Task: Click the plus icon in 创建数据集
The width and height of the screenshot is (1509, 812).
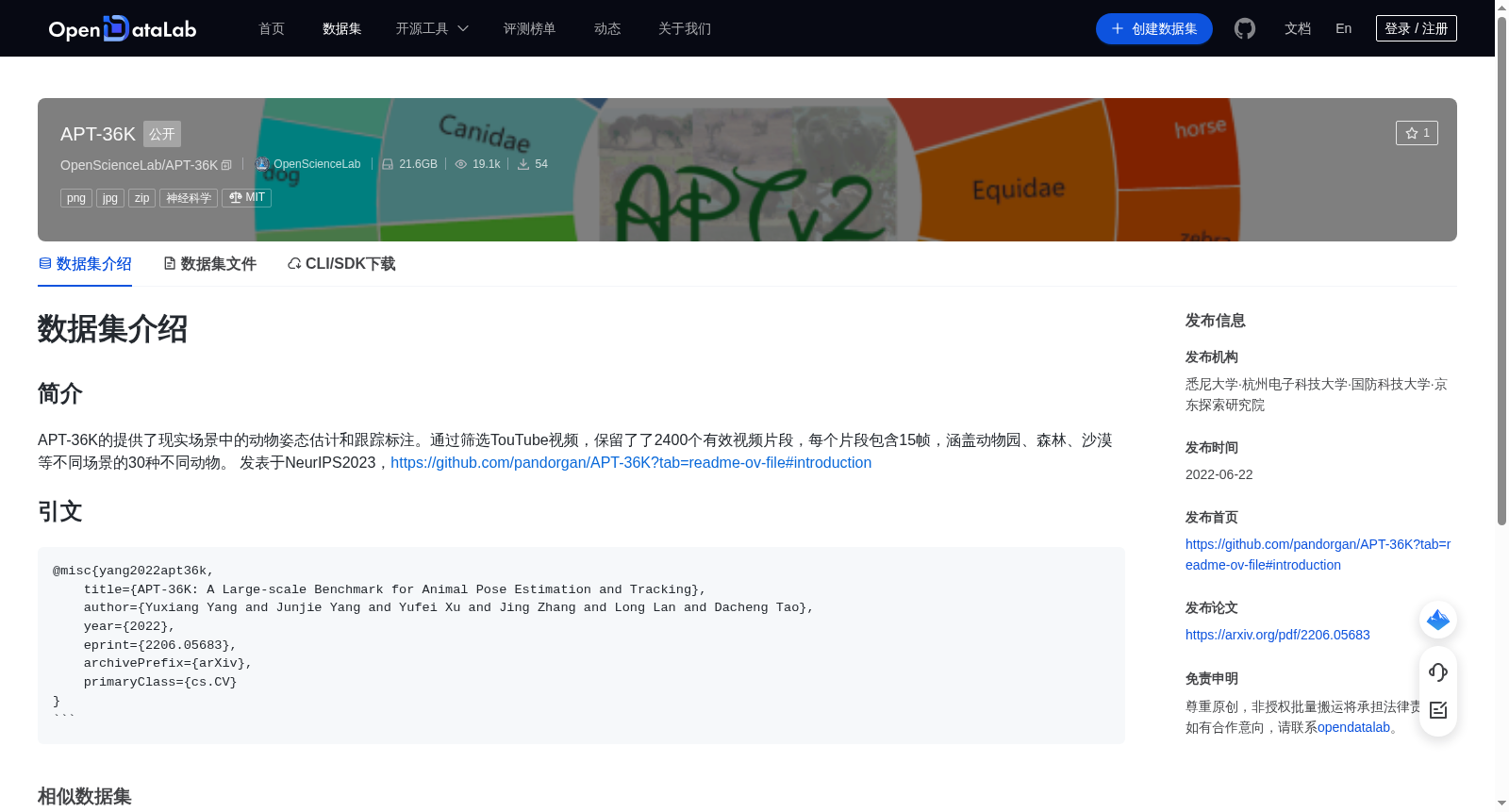Action: (1118, 28)
